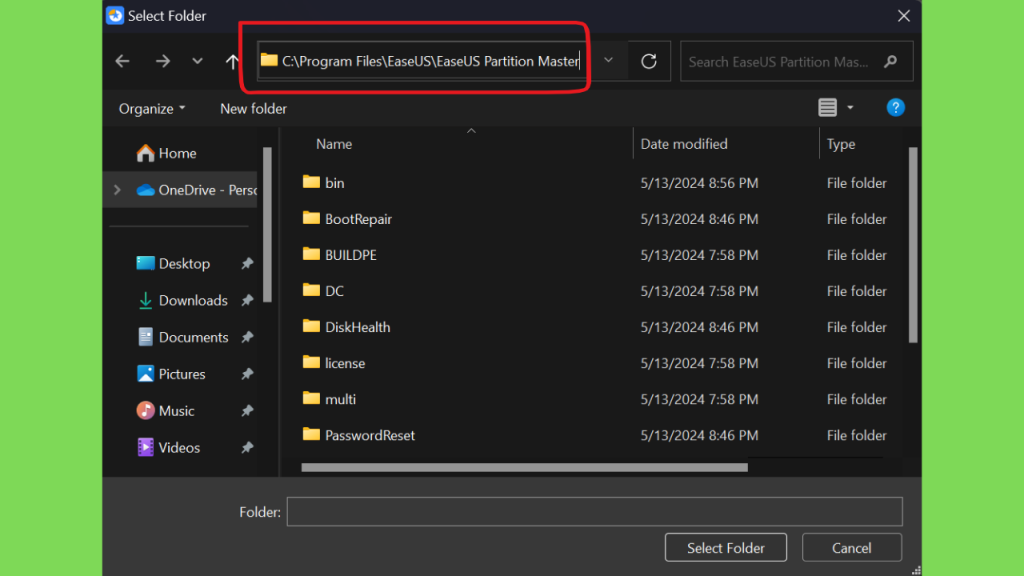The image size is (1024, 576).
Task: Create a New folder
Action: point(253,108)
